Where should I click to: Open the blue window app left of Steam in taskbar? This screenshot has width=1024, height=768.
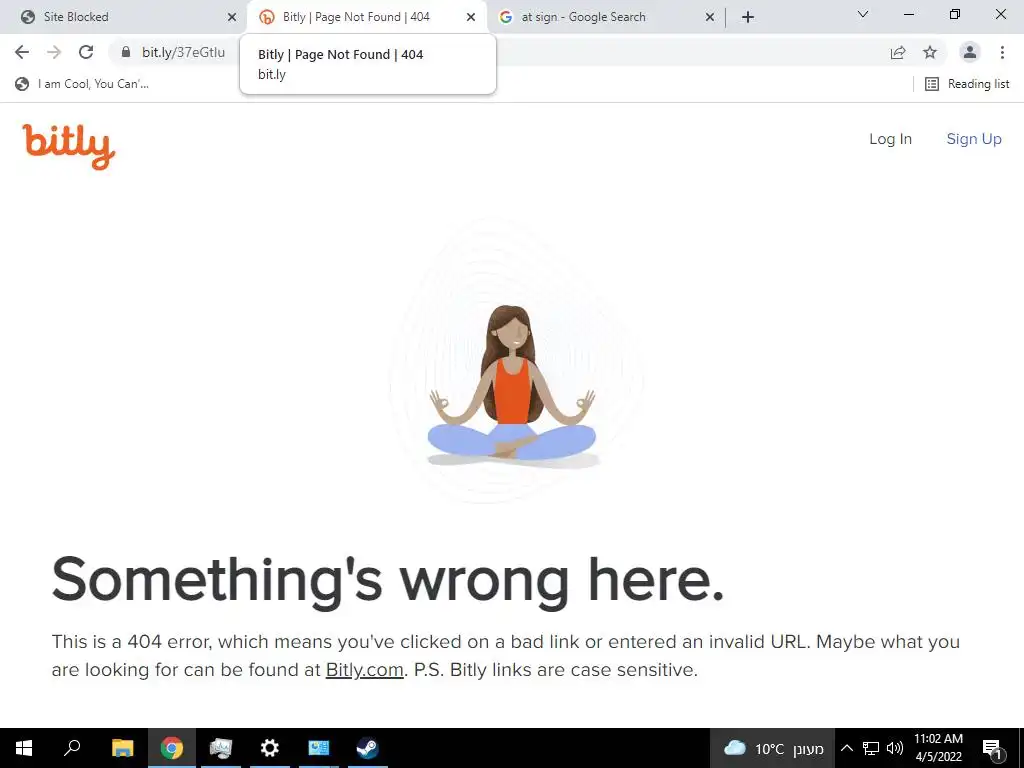(x=319, y=748)
